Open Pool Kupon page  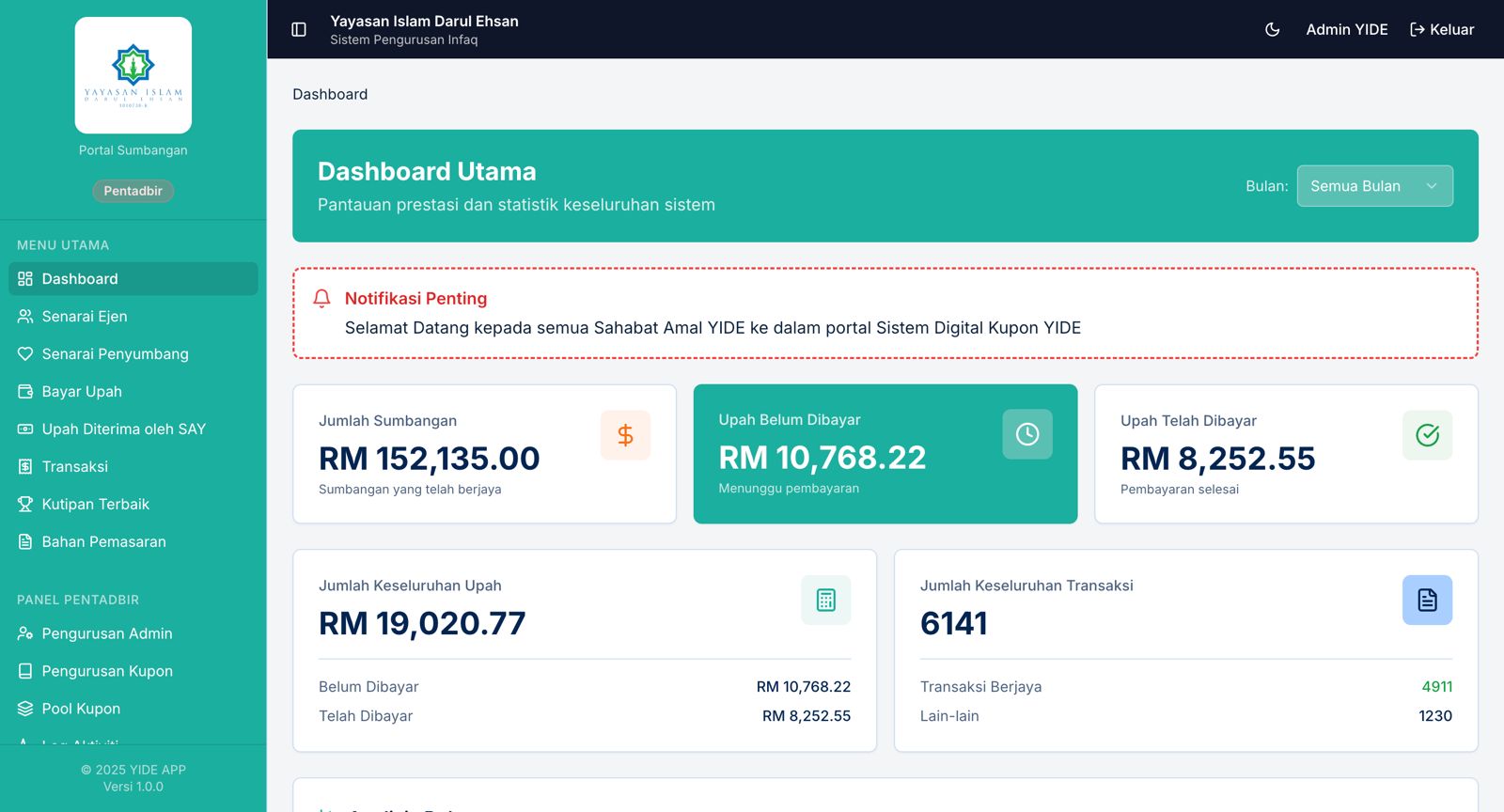pyautogui.click(x=133, y=709)
